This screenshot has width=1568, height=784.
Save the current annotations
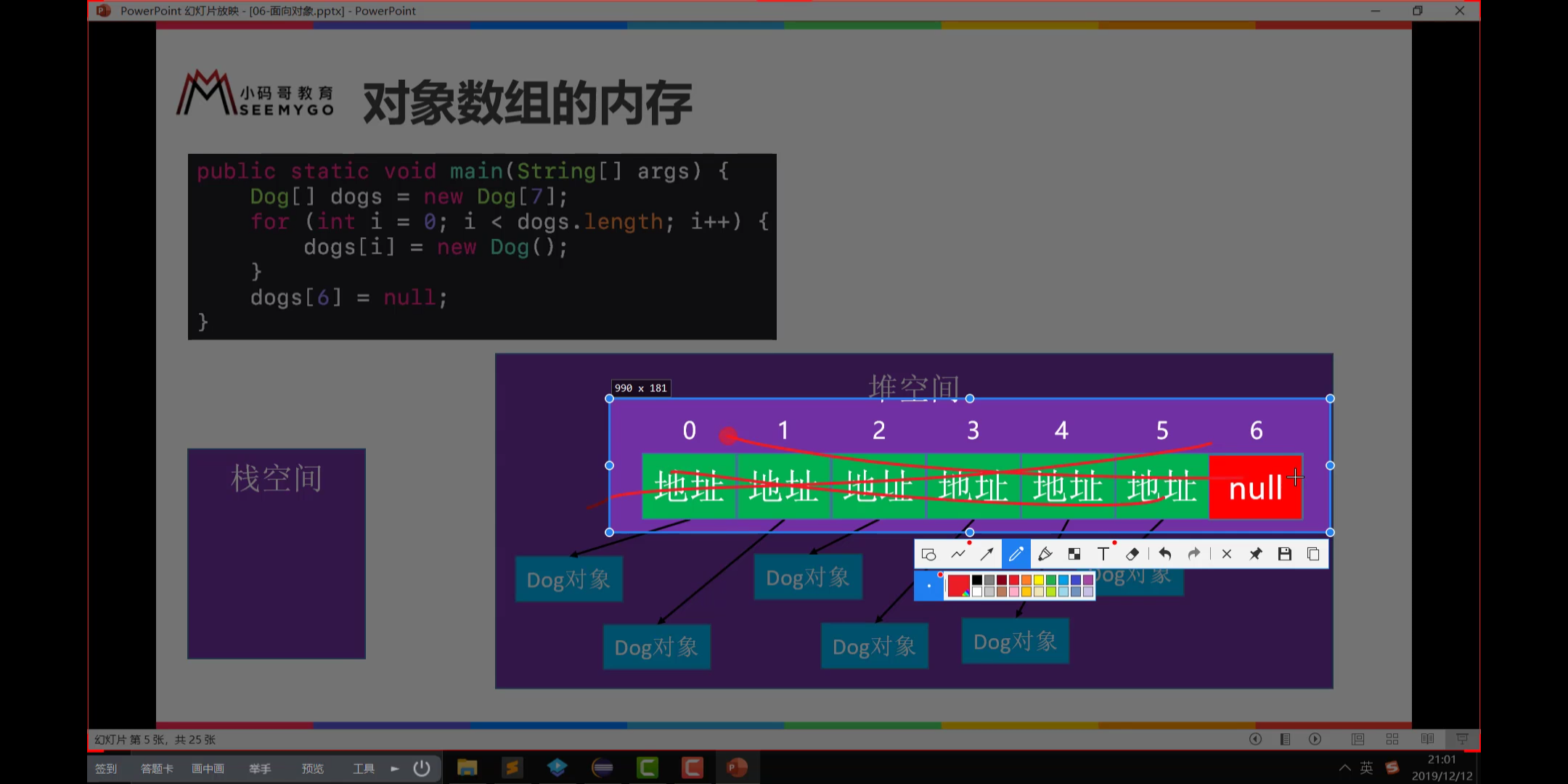(x=1285, y=554)
